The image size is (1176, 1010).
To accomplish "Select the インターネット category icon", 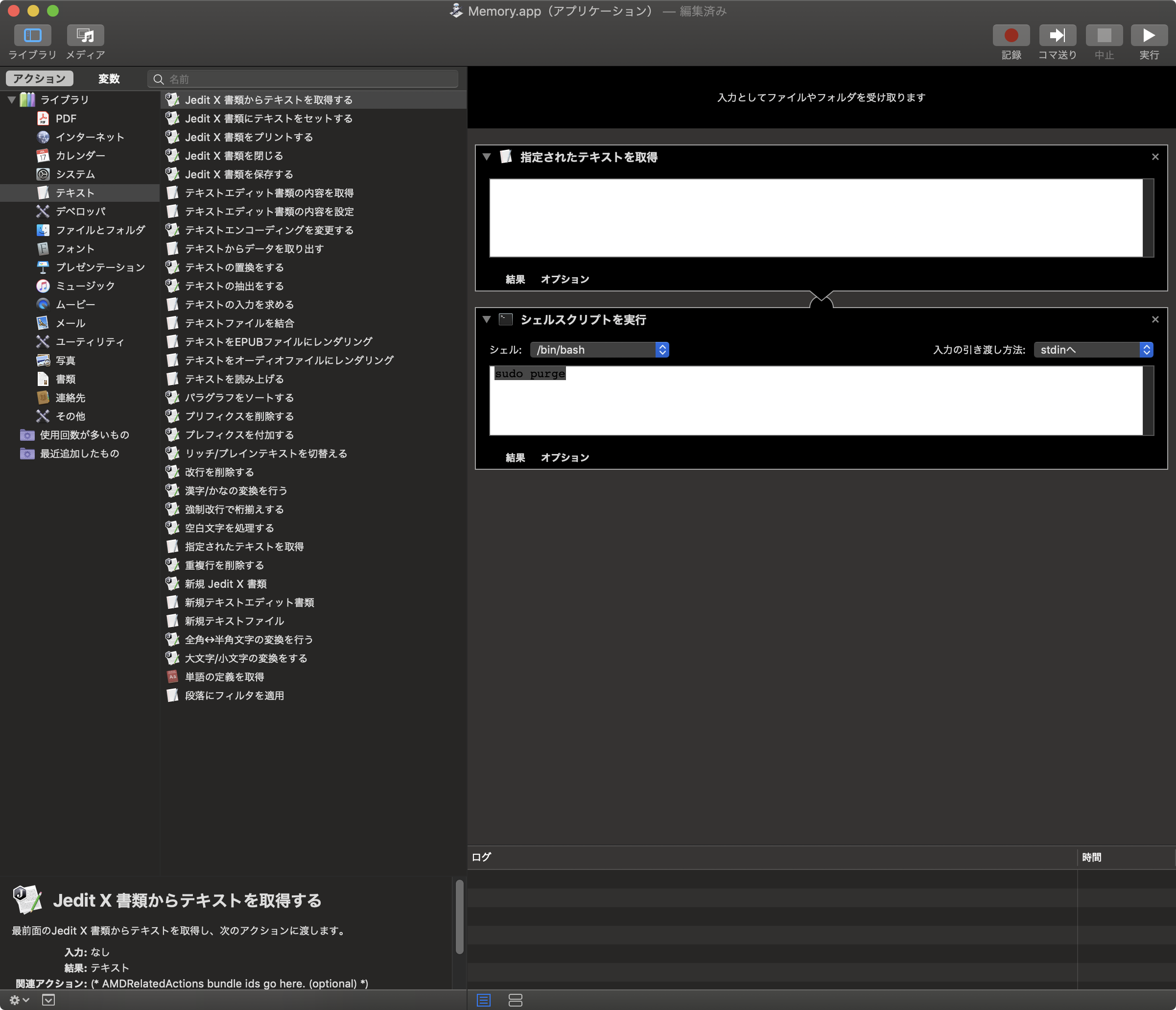I will click(x=43, y=137).
